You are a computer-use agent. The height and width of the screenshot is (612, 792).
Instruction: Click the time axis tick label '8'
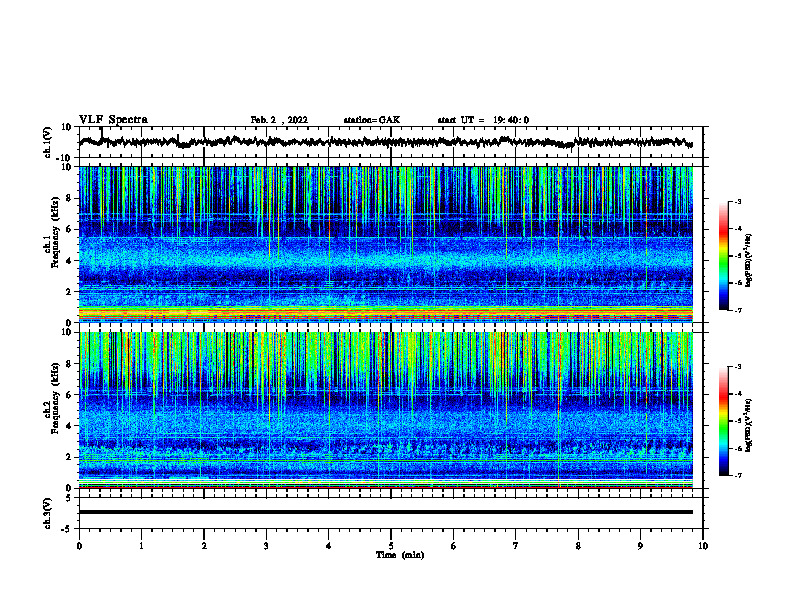(x=578, y=546)
